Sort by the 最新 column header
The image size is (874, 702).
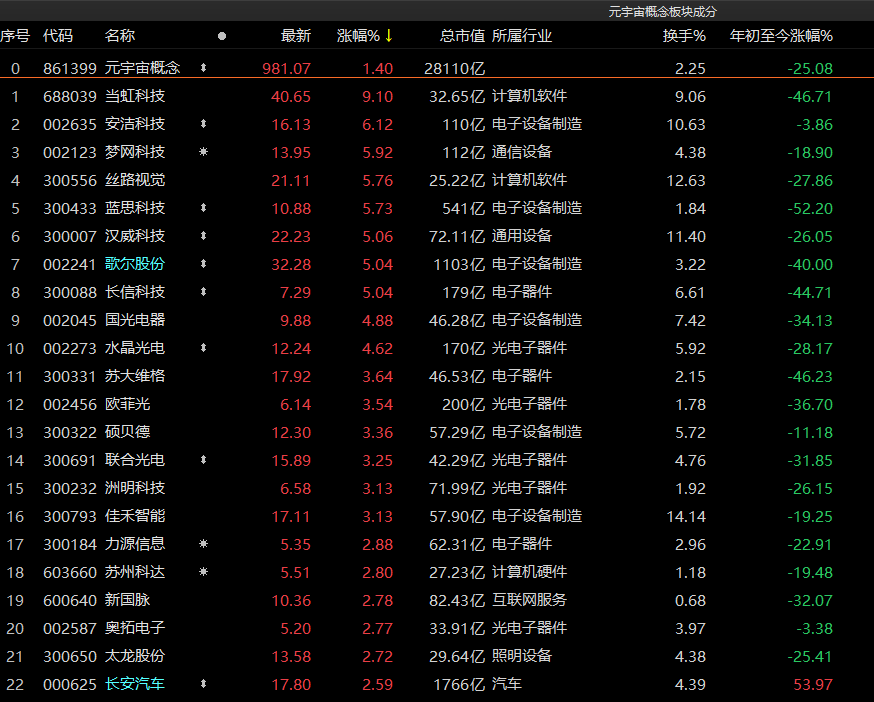(295, 36)
